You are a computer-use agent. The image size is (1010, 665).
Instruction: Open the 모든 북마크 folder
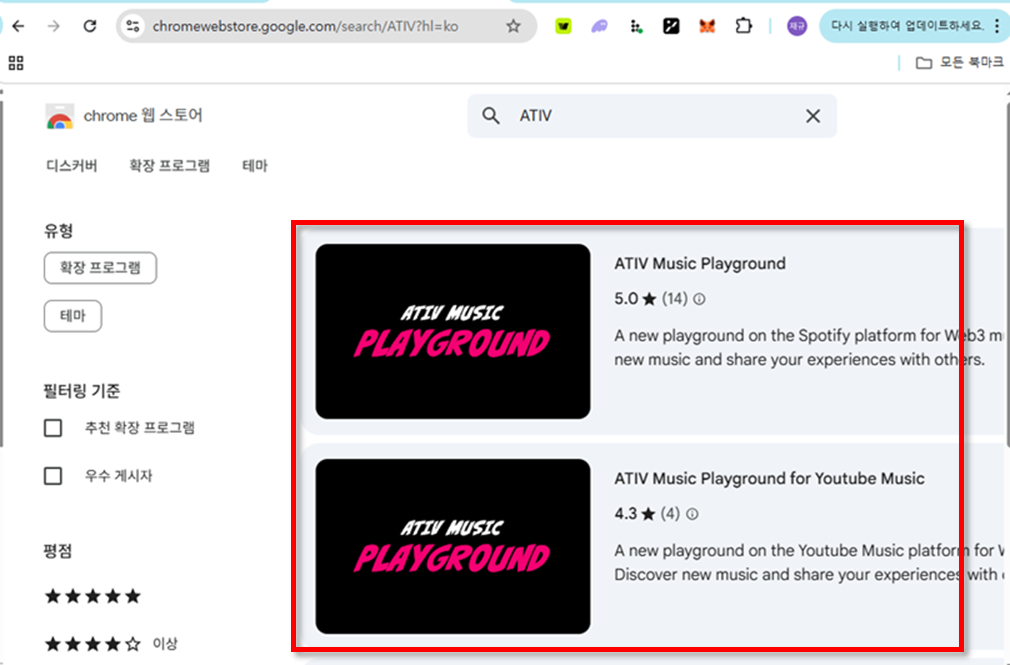[x=960, y=63]
